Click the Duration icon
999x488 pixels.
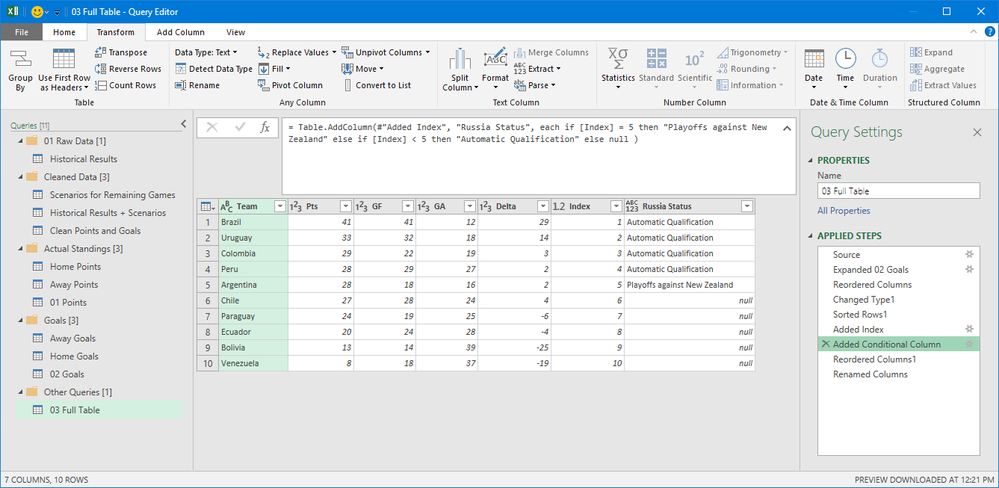point(880,59)
